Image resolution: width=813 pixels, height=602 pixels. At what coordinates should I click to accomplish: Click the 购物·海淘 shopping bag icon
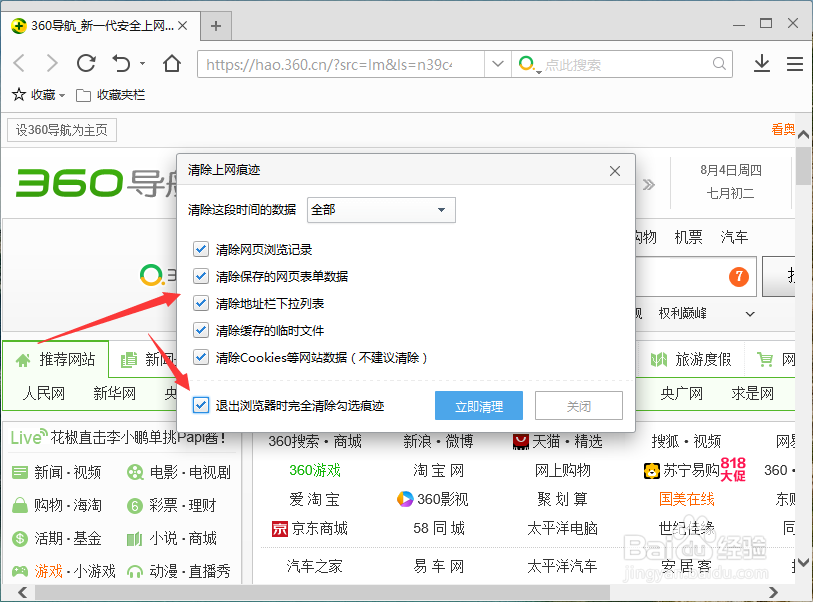pyautogui.click(x=20, y=505)
